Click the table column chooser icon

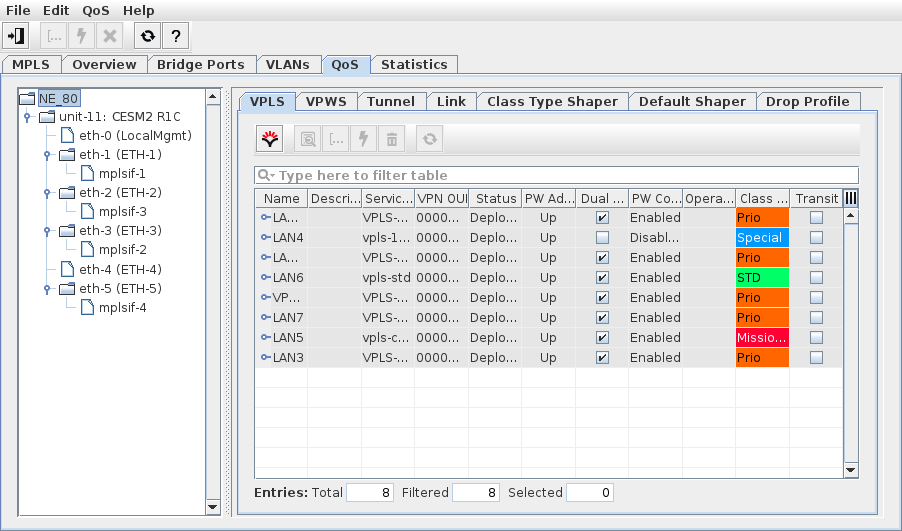[x=851, y=199]
